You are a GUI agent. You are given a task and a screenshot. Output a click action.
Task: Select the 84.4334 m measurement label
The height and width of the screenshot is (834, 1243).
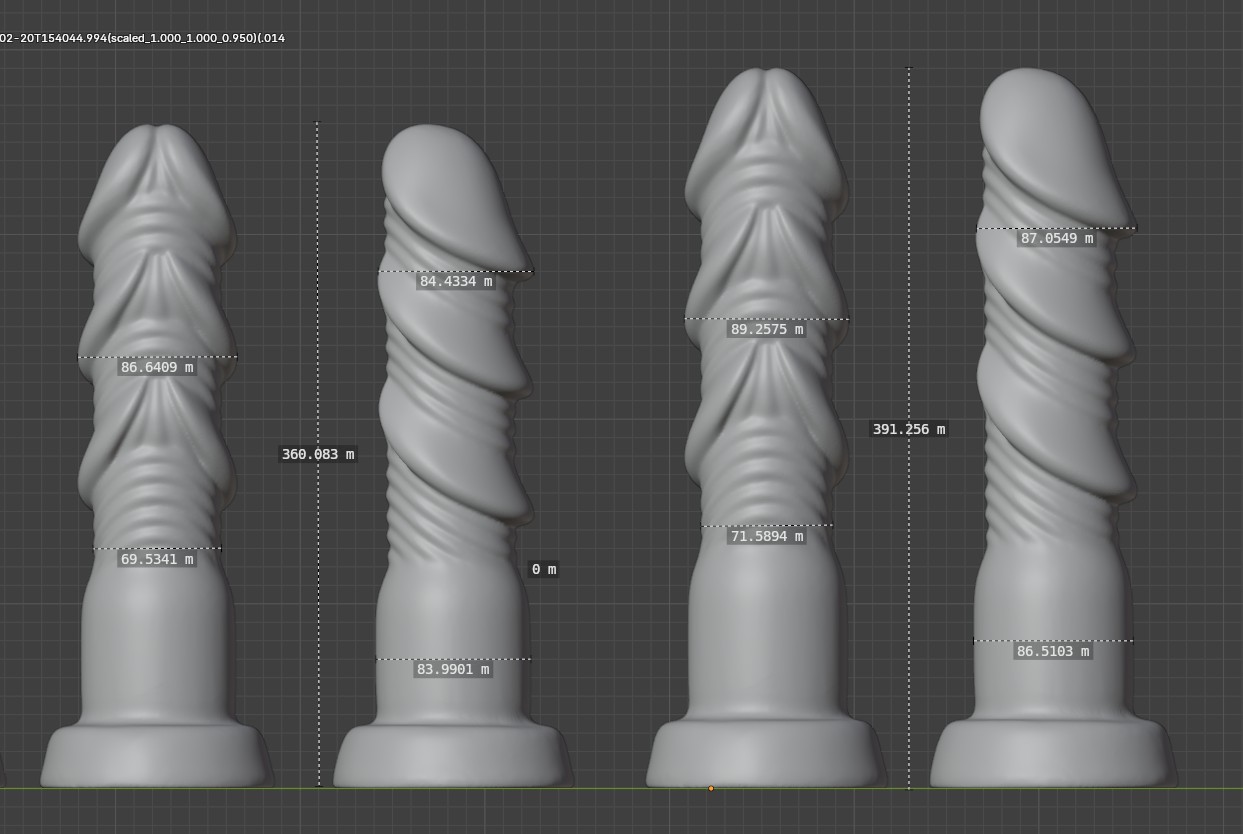pyautogui.click(x=456, y=282)
